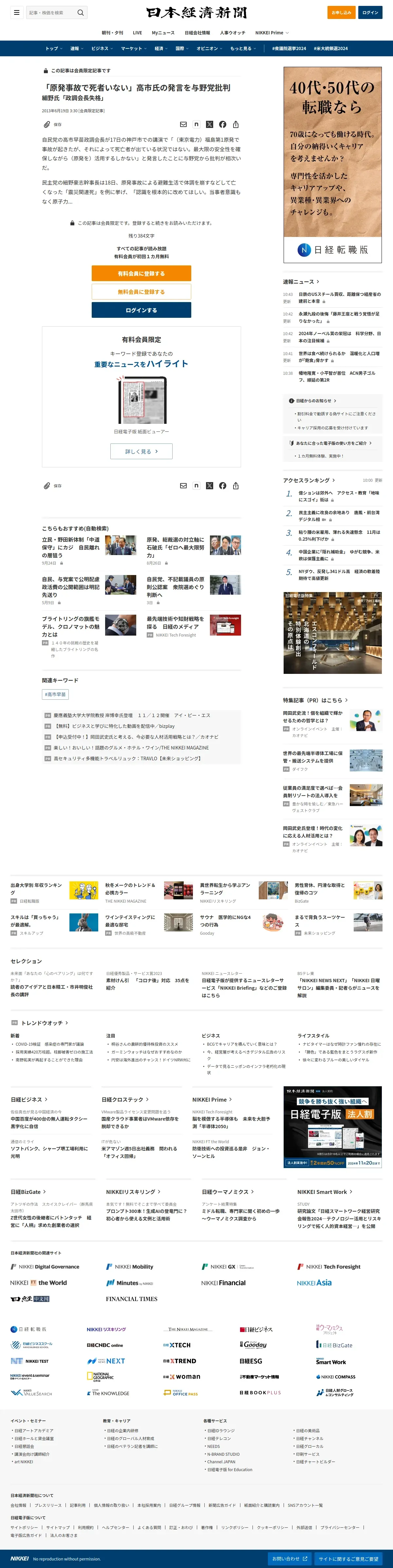Image resolution: width=393 pixels, height=1568 pixels.
Task: Expand the ビジネス navigation dropdown
Action: point(102,48)
